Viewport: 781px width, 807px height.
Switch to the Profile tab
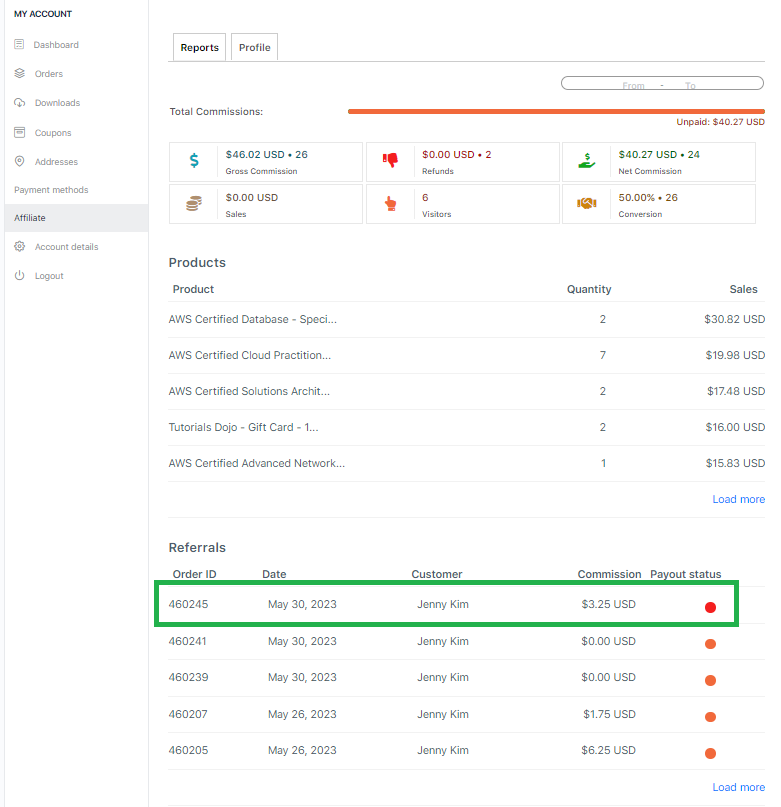254,46
